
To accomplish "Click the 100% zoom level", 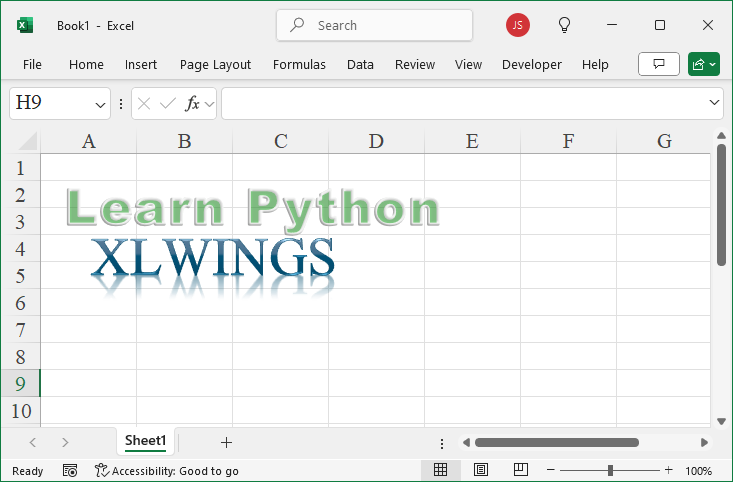I will [x=698, y=471].
